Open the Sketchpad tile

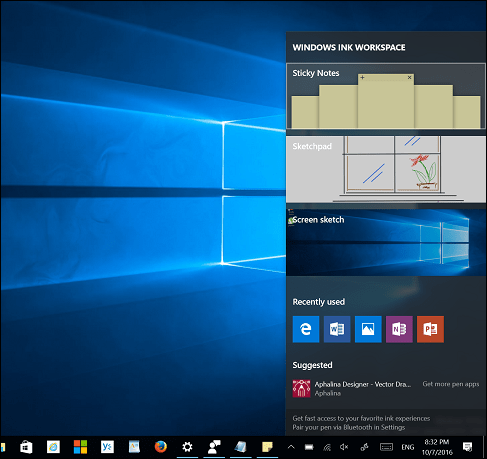coord(386,169)
